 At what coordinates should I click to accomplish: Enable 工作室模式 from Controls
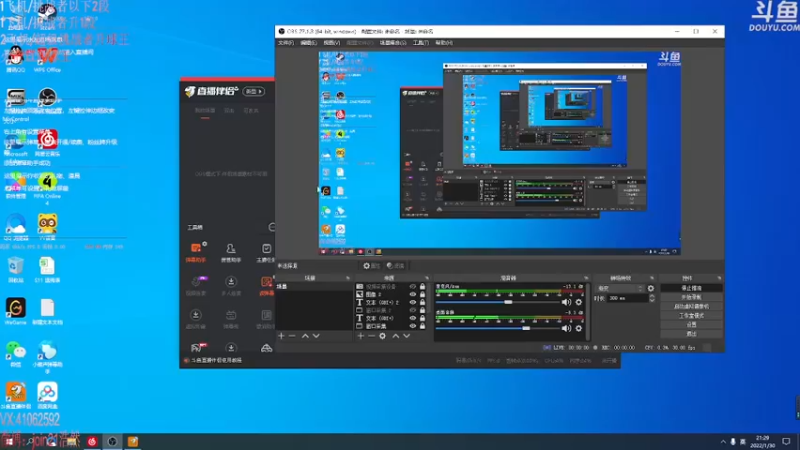691,316
